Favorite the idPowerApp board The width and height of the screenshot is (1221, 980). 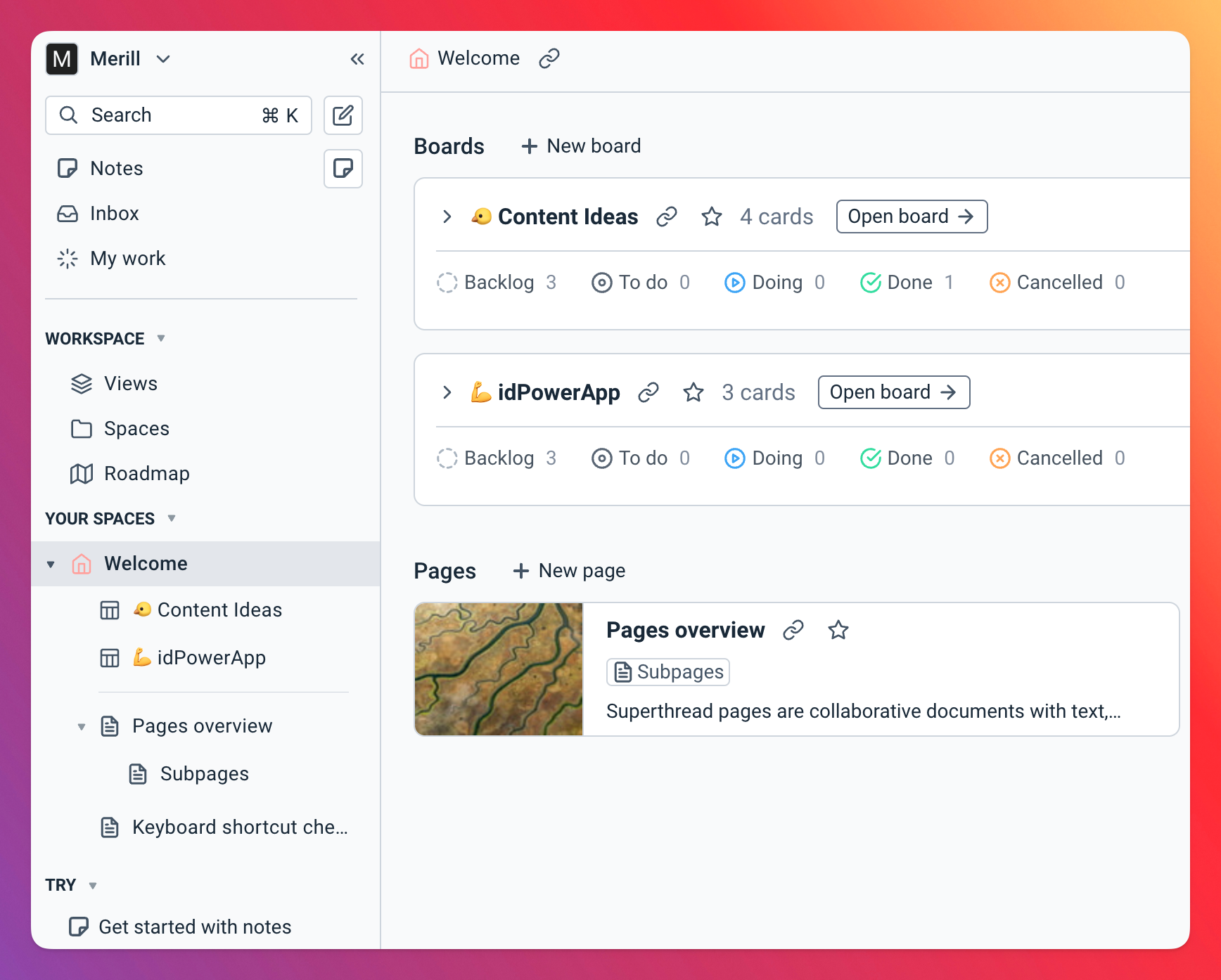pos(693,393)
